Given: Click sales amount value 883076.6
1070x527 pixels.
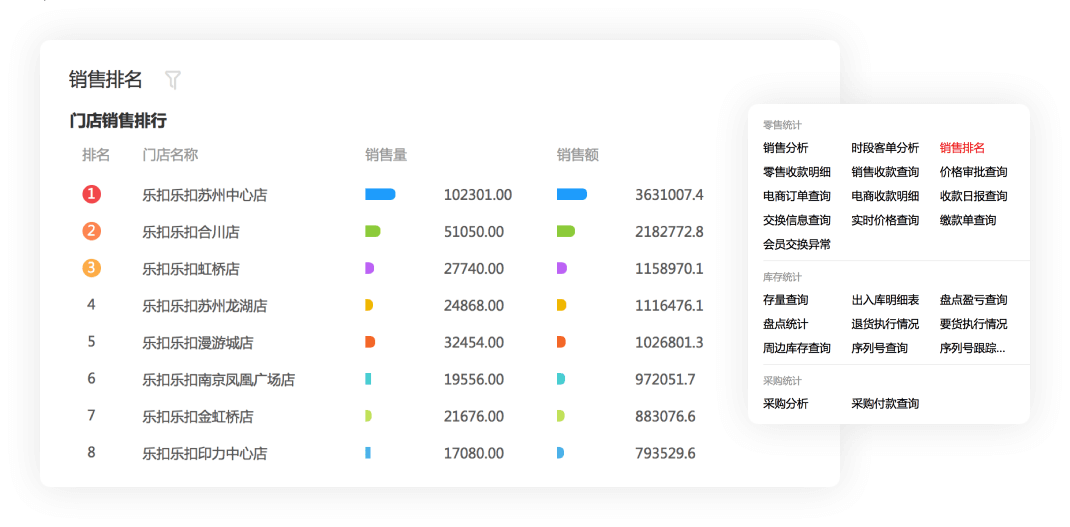Looking at the screenshot, I should tap(665, 416).
